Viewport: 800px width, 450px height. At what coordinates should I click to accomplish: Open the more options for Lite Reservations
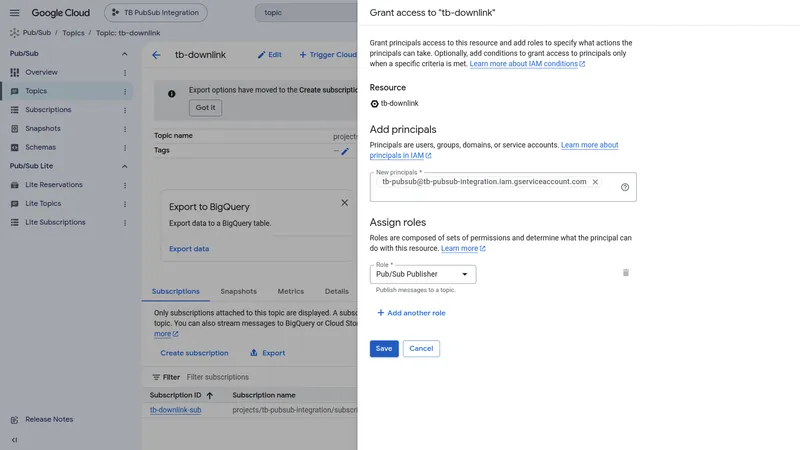[x=125, y=185]
